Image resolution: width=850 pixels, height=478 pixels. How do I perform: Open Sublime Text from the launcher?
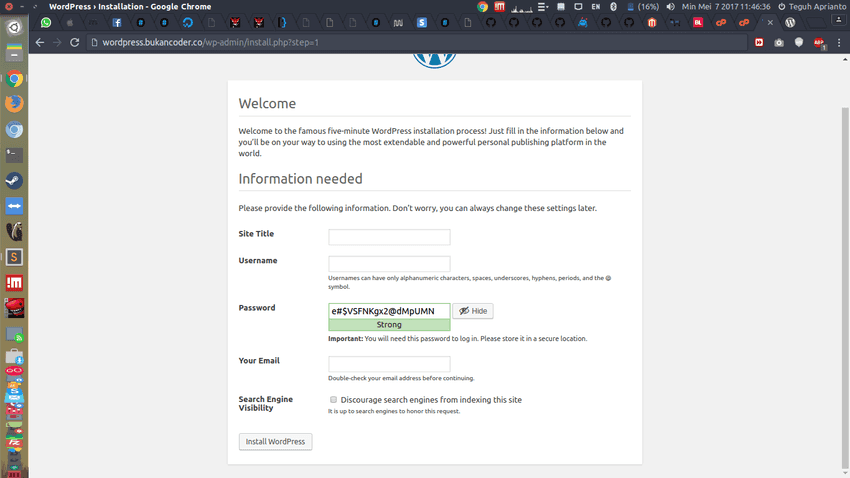(14, 258)
